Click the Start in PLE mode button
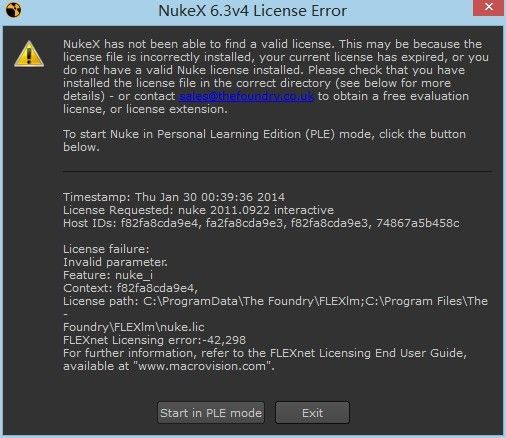 tap(211, 413)
